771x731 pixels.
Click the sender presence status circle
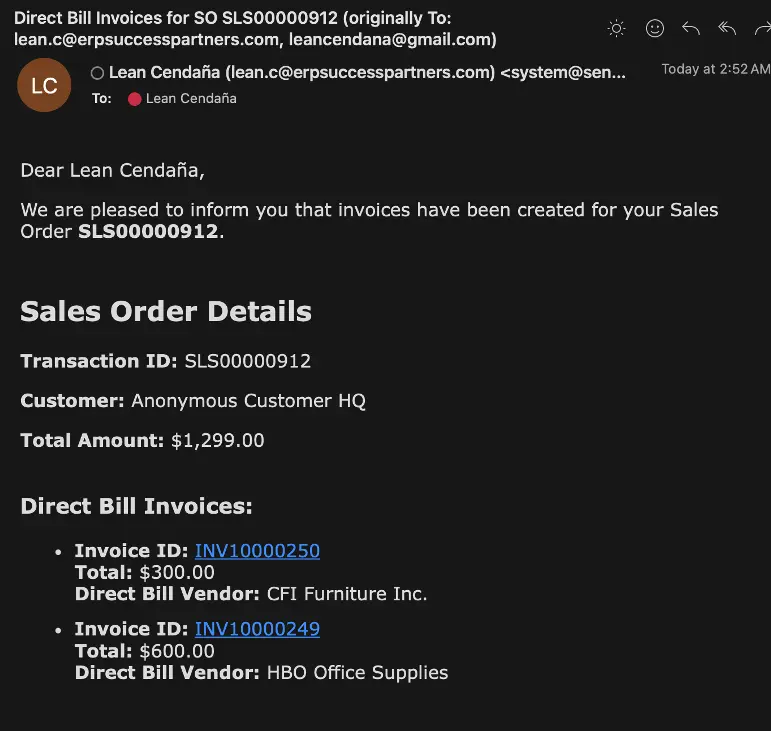tap(97, 73)
